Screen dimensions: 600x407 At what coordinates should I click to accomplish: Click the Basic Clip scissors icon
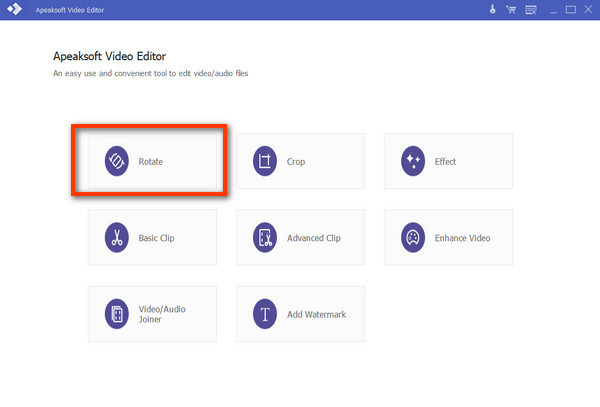coord(117,238)
